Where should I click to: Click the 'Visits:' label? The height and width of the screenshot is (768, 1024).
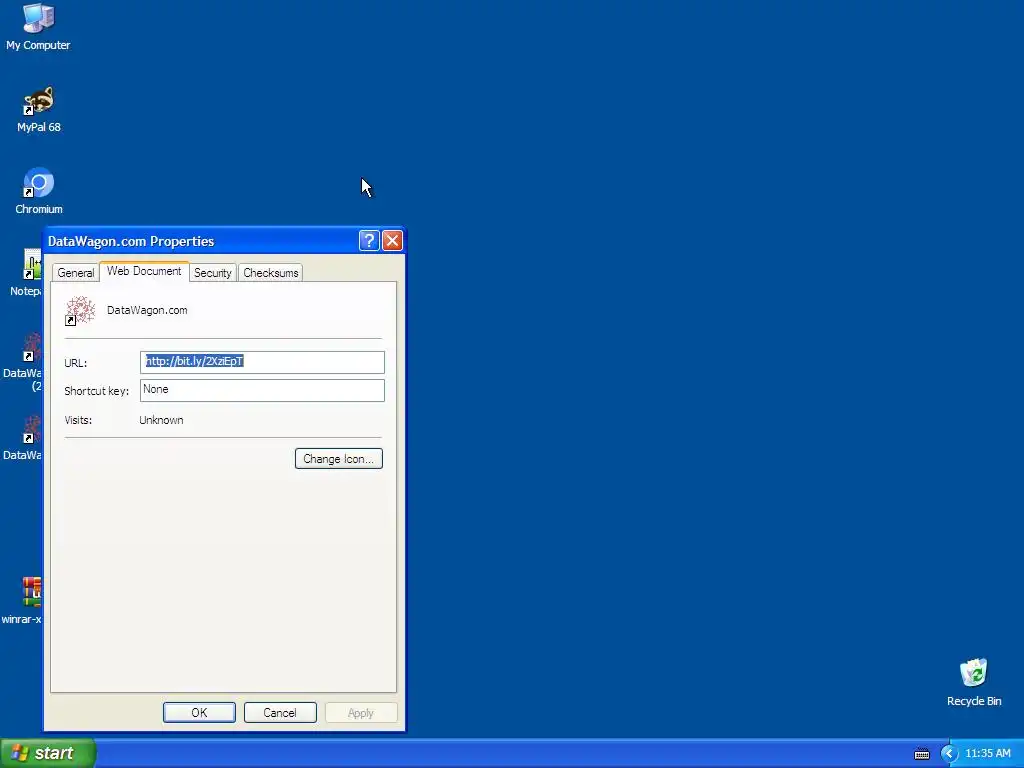[78, 420]
